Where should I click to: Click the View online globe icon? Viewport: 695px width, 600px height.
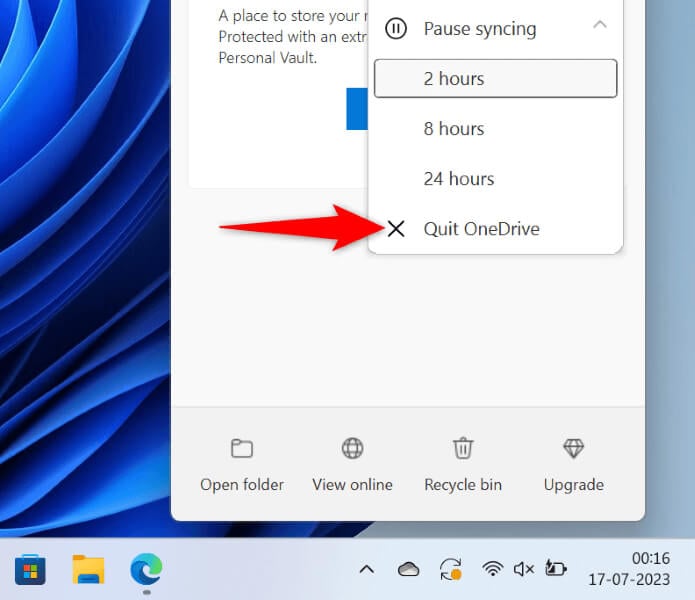352,448
